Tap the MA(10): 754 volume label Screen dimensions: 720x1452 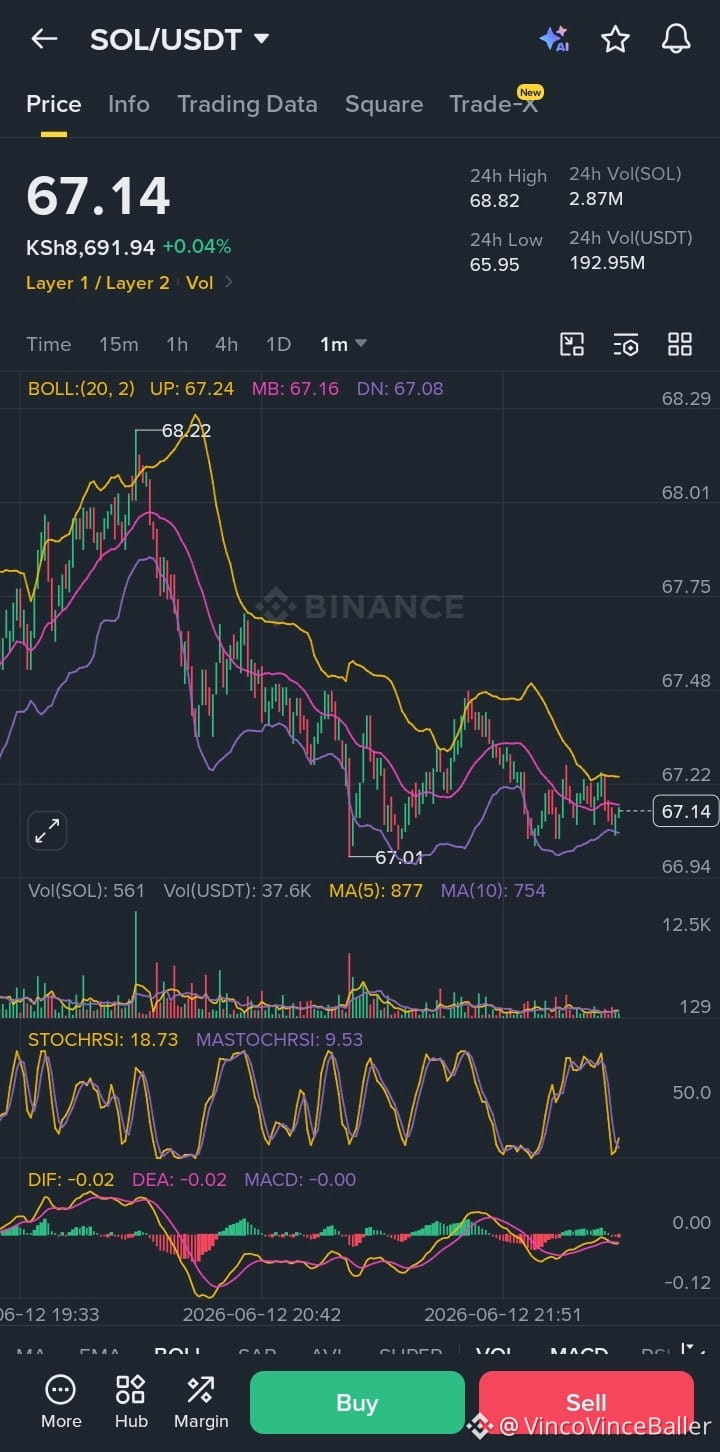(x=493, y=890)
